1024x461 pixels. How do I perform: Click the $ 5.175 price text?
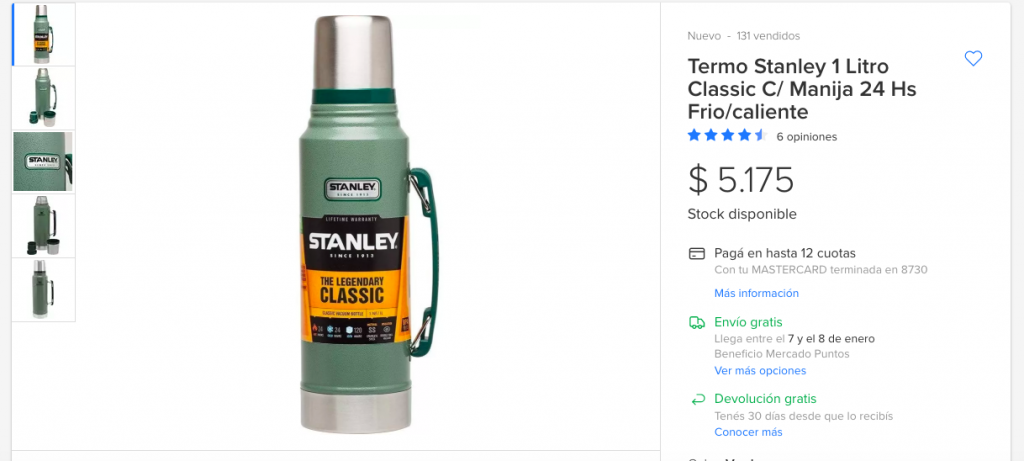click(x=741, y=180)
